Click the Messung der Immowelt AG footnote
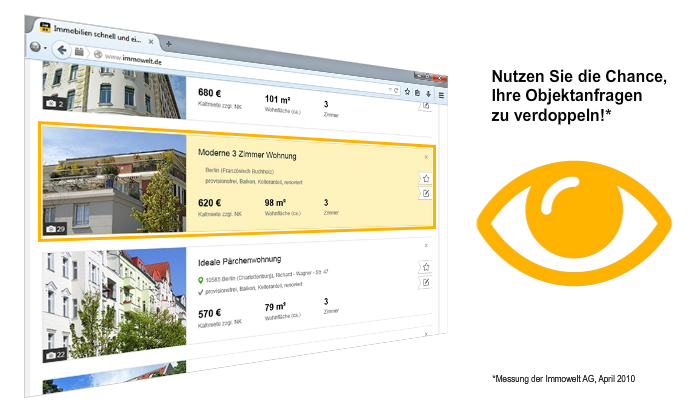698x410 pixels. [x=564, y=379]
